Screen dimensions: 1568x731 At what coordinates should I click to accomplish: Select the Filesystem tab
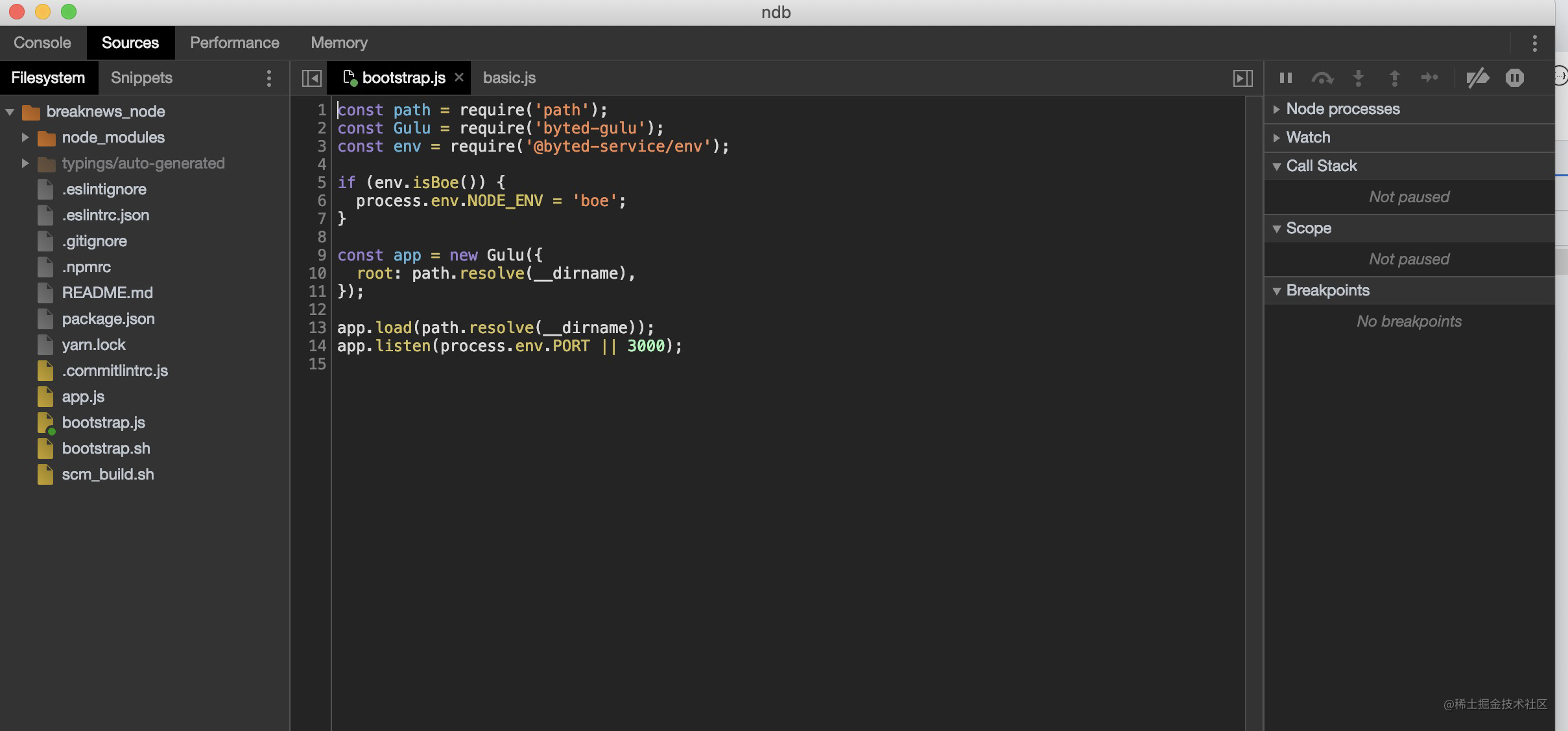[x=48, y=78]
